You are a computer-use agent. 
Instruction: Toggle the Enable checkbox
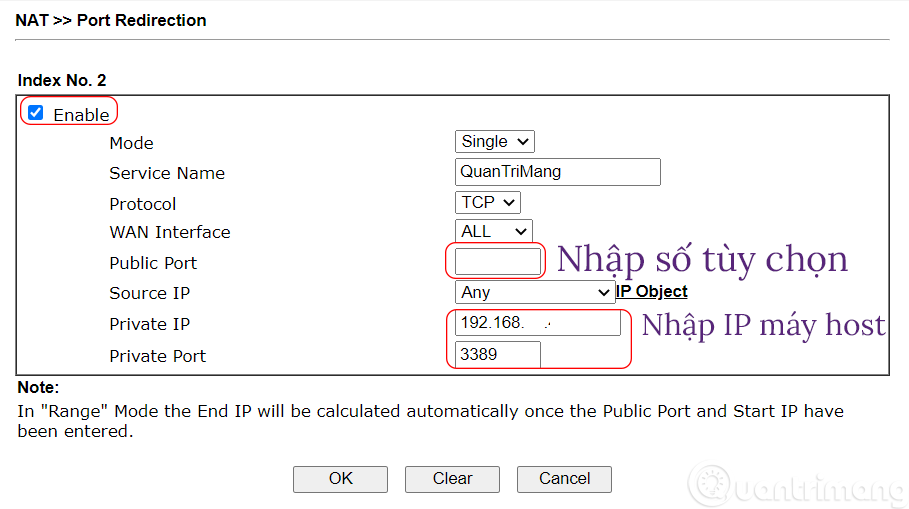click(36, 113)
